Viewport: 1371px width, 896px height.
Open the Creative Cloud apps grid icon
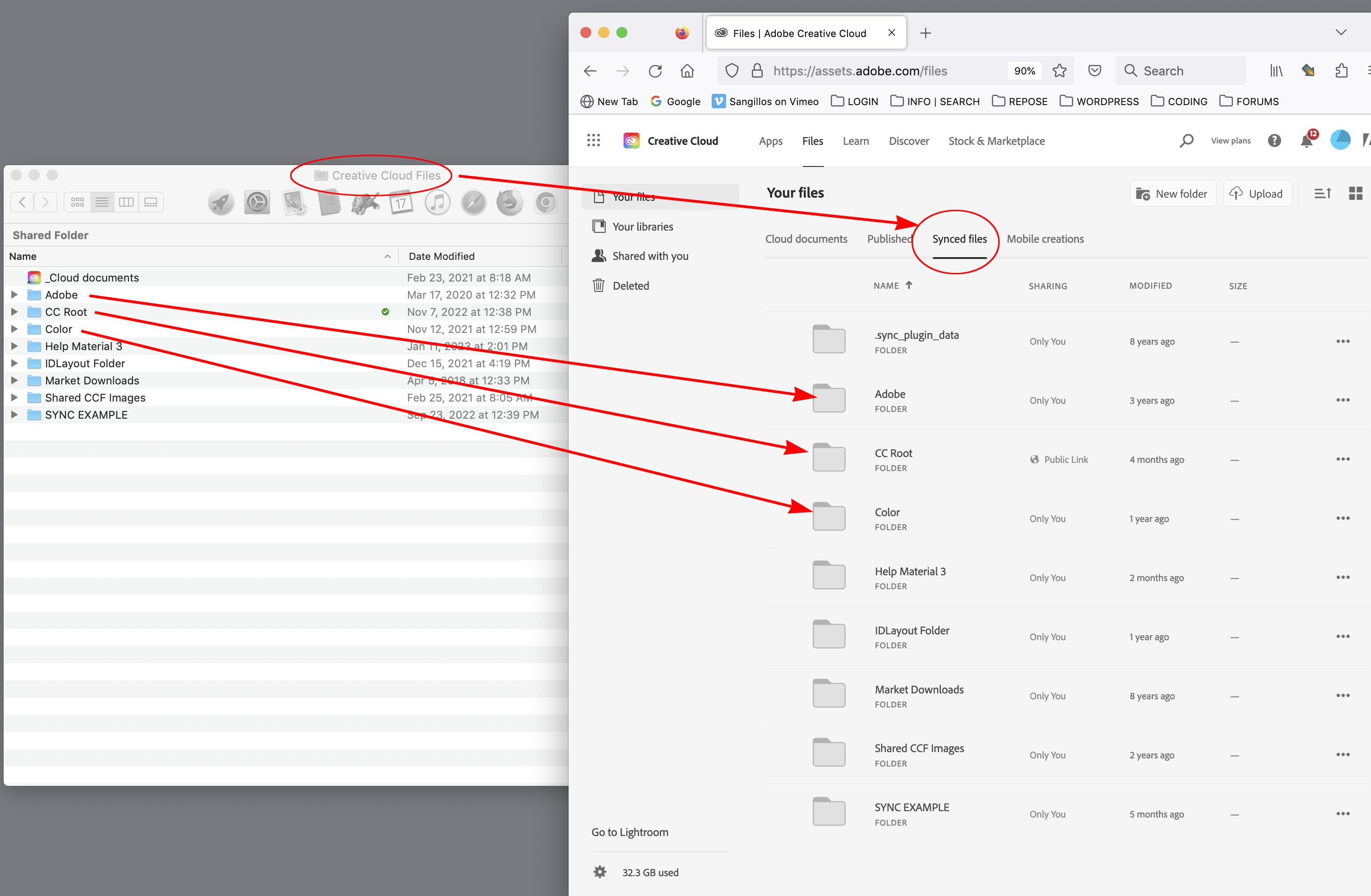pos(593,140)
